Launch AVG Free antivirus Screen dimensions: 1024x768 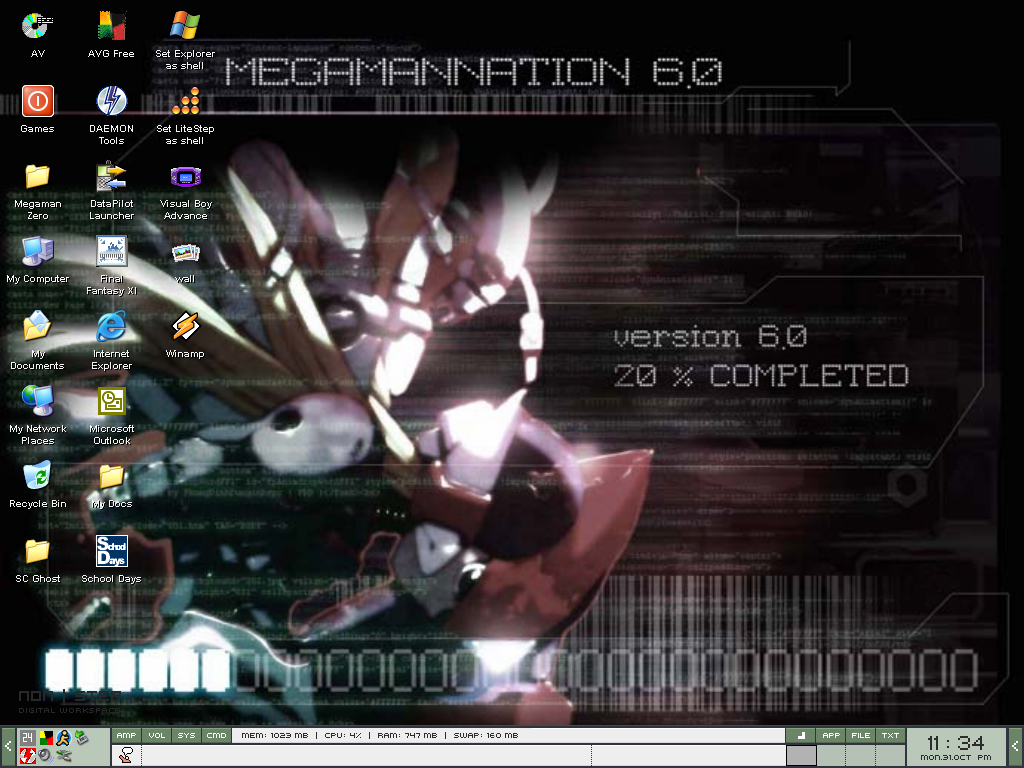[111, 34]
